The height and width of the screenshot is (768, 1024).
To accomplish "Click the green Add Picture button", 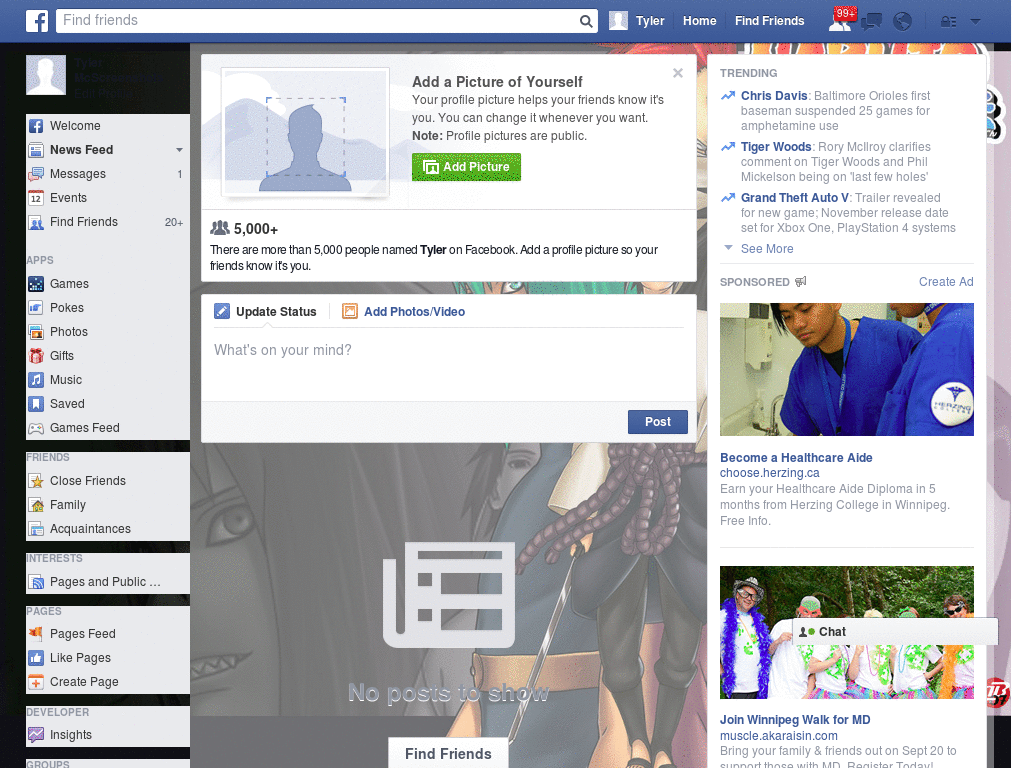I will (466, 167).
